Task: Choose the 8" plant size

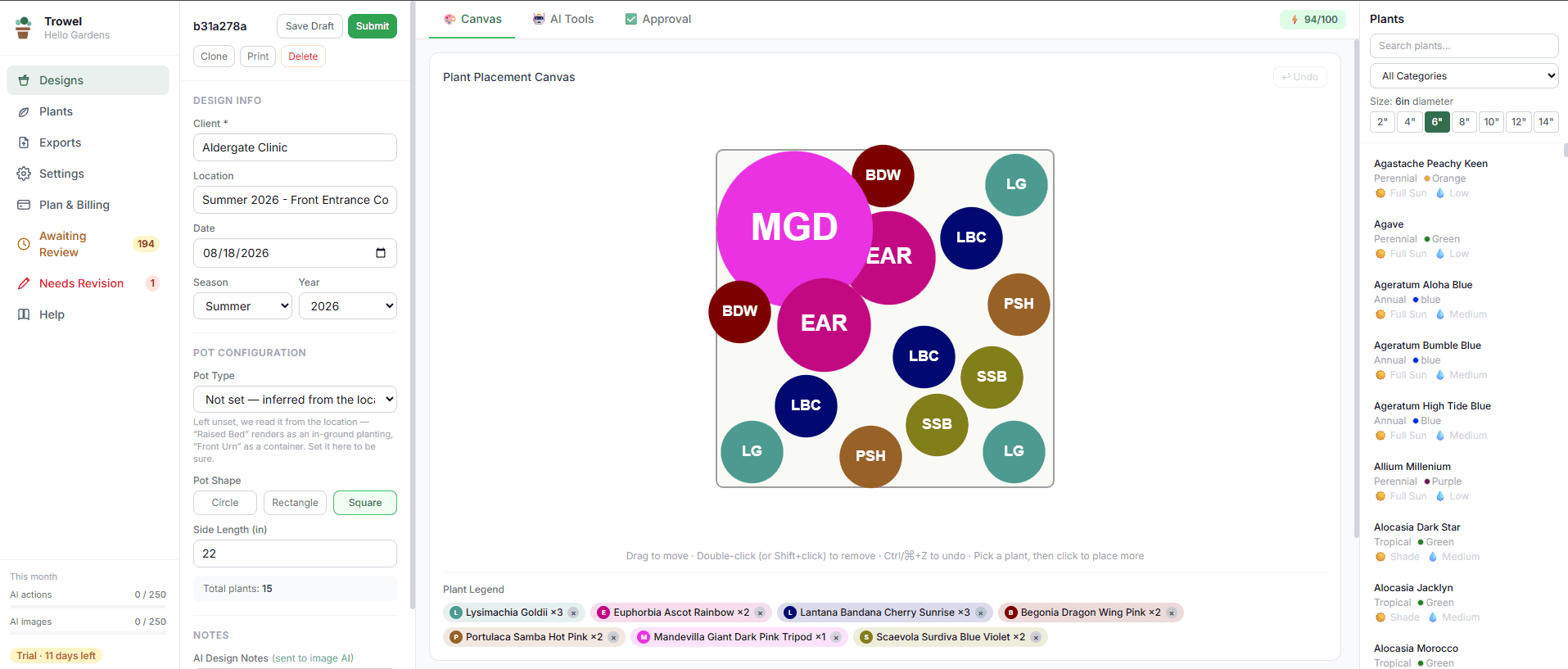Action: 1464,122
